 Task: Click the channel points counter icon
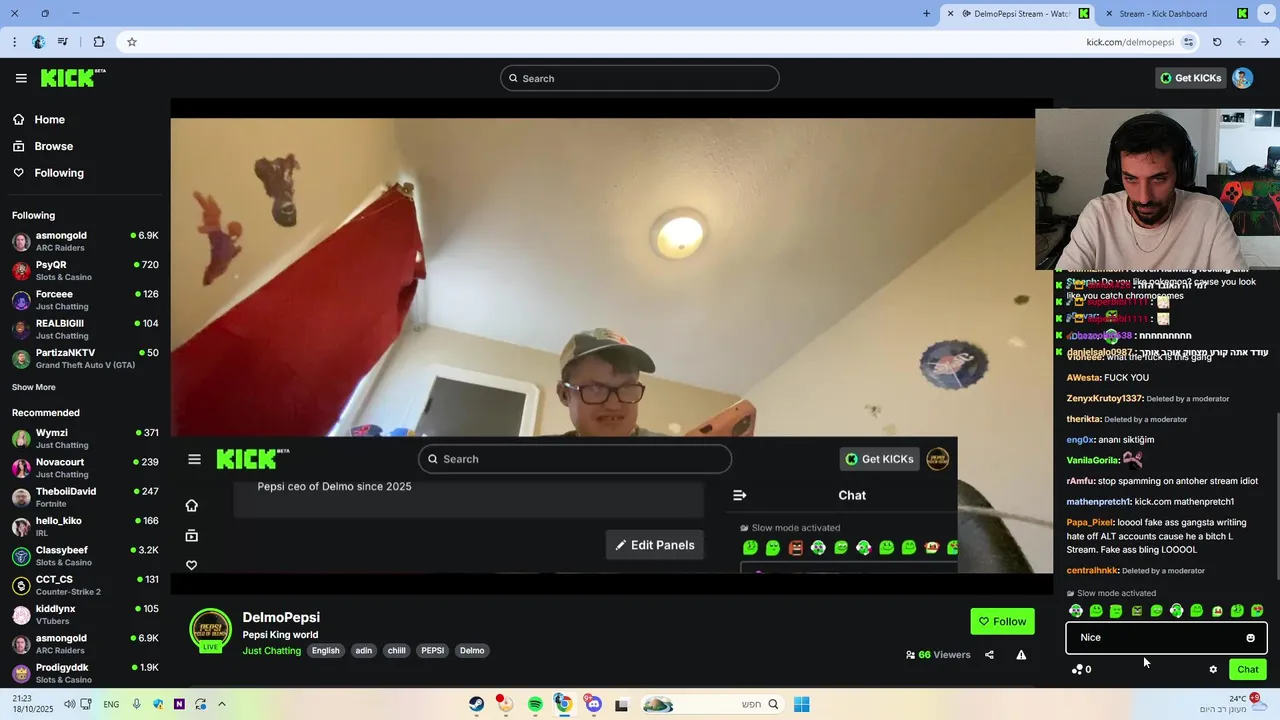pyautogui.click(x=1080, y=669)
